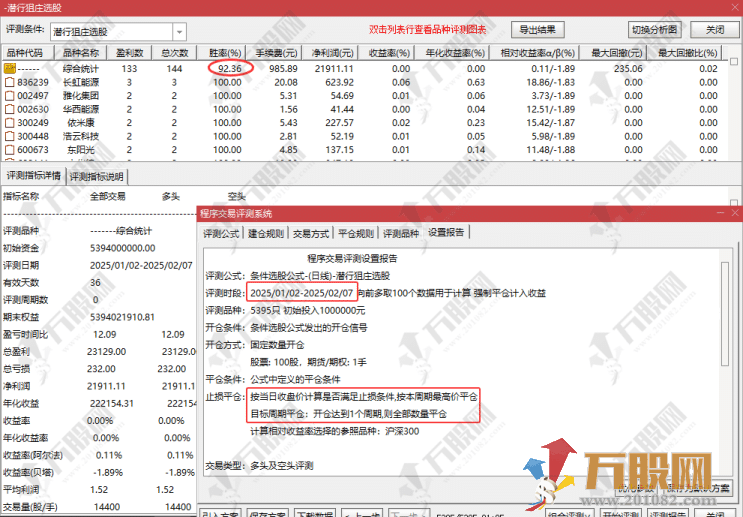Screen dimensions: 743x517
Task: Select the 华西能源 row name
Action: (81, 109)
